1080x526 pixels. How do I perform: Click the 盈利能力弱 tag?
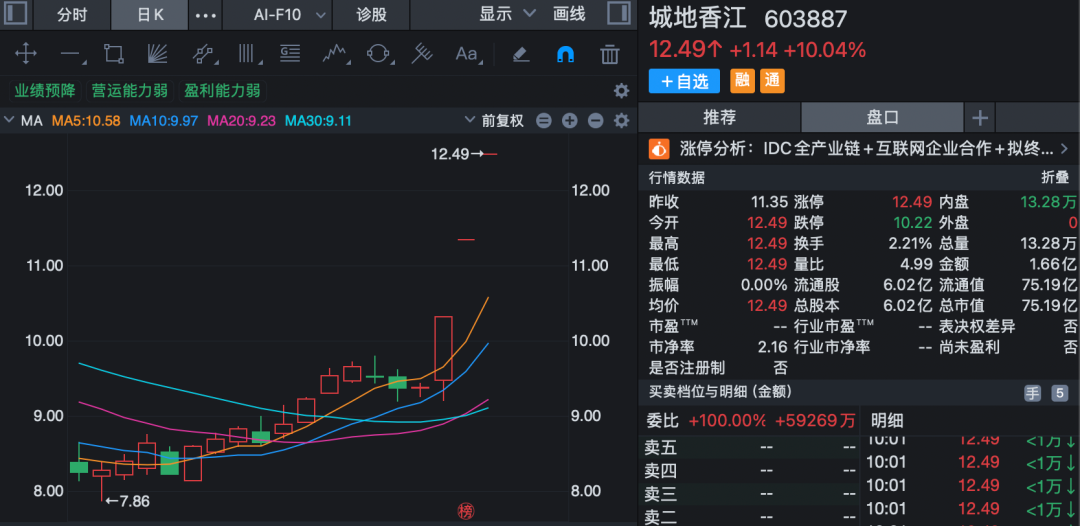tap(222, 91)
